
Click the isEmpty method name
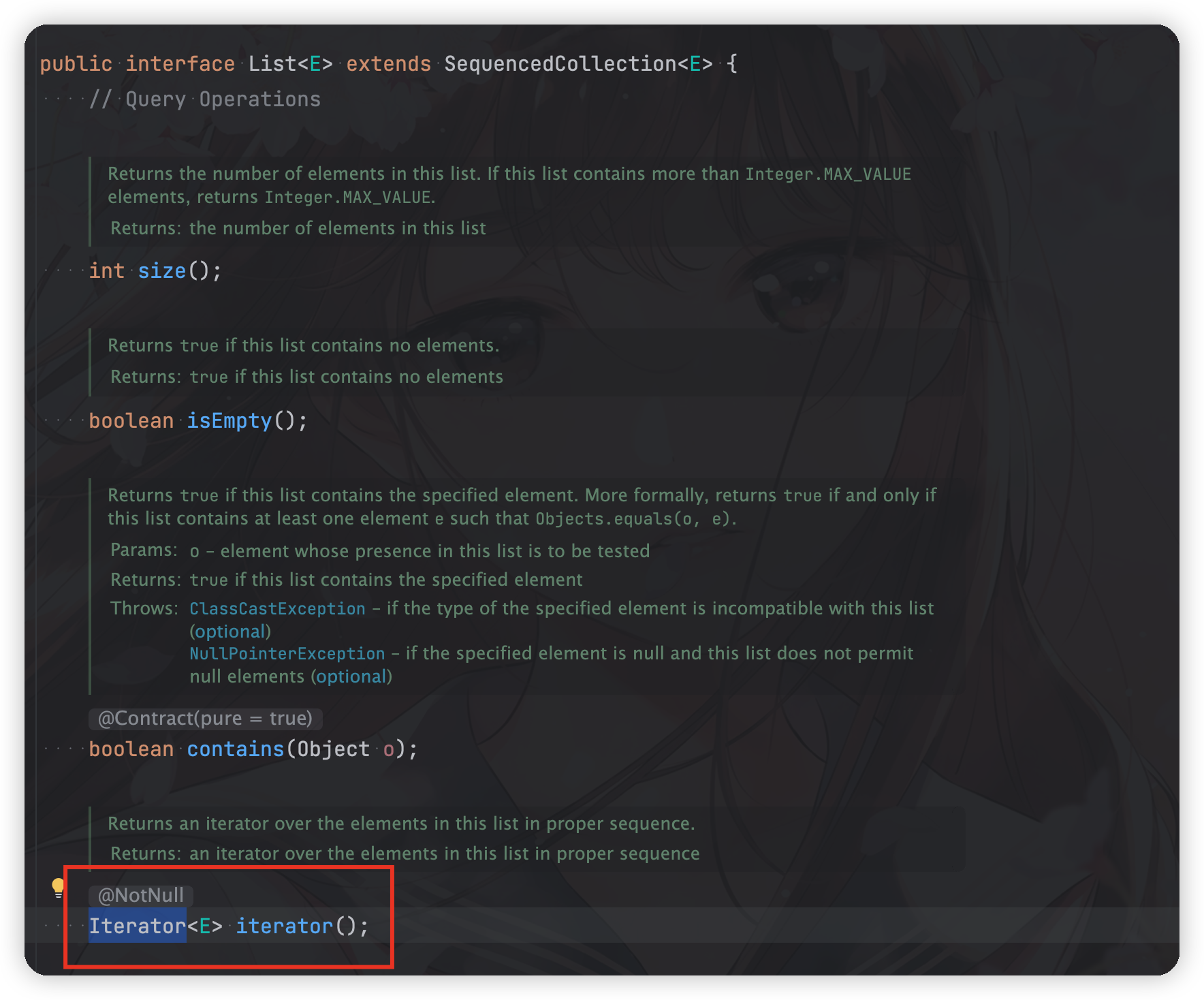(229, 420)
